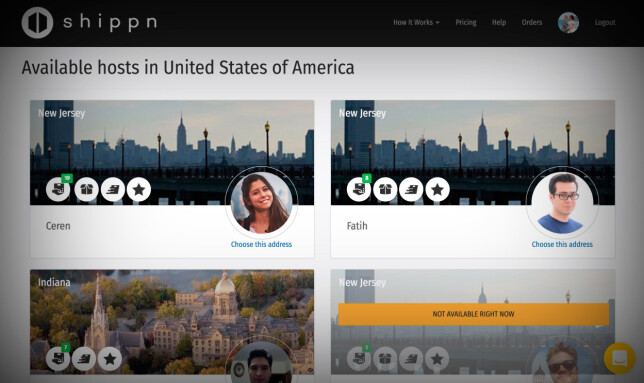Click the gift box icon on Ceren's card
The width and height of the screenshot is (644, 383).
[x=86, y=189]
